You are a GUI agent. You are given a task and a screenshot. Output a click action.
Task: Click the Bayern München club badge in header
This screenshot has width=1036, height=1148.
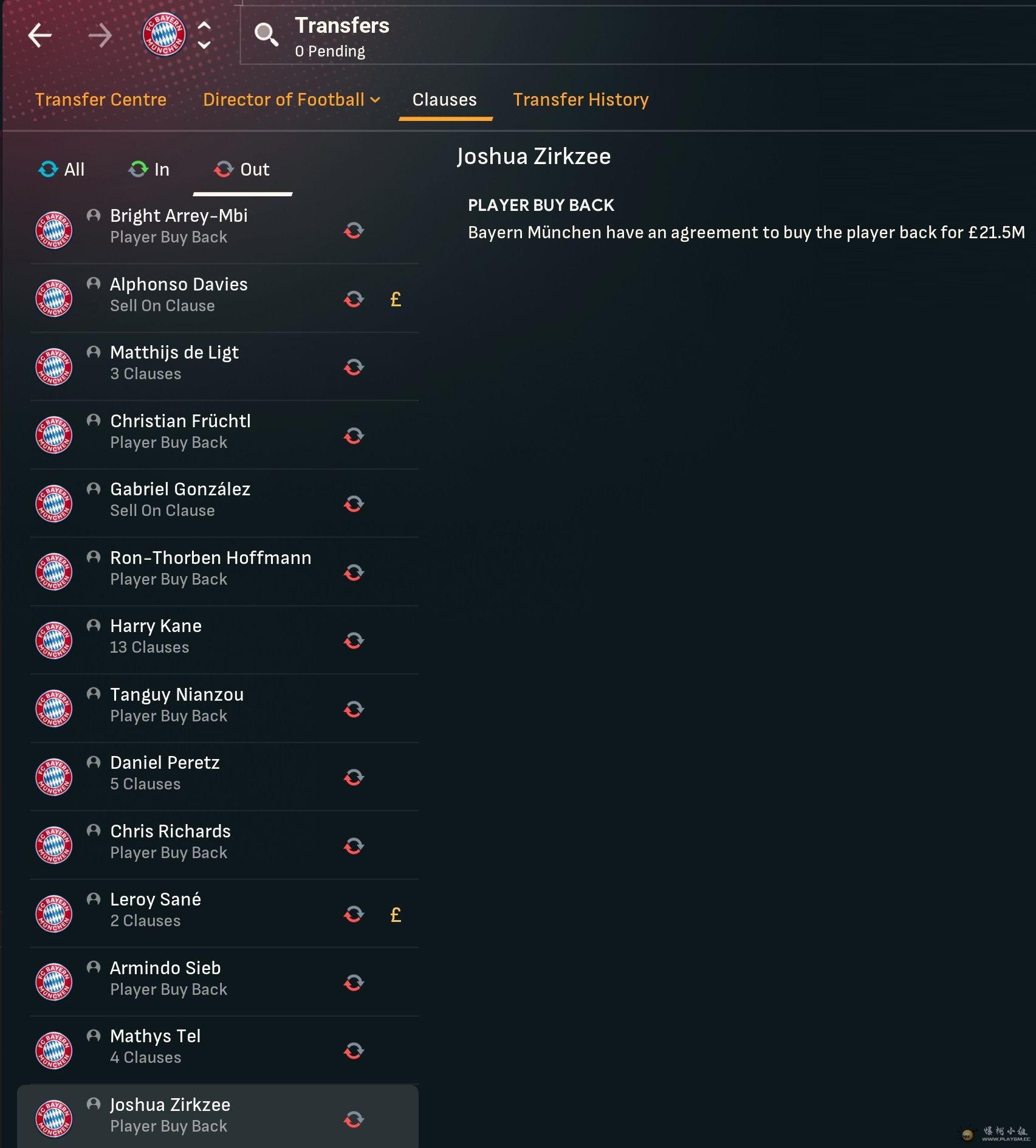click(164, 34)
